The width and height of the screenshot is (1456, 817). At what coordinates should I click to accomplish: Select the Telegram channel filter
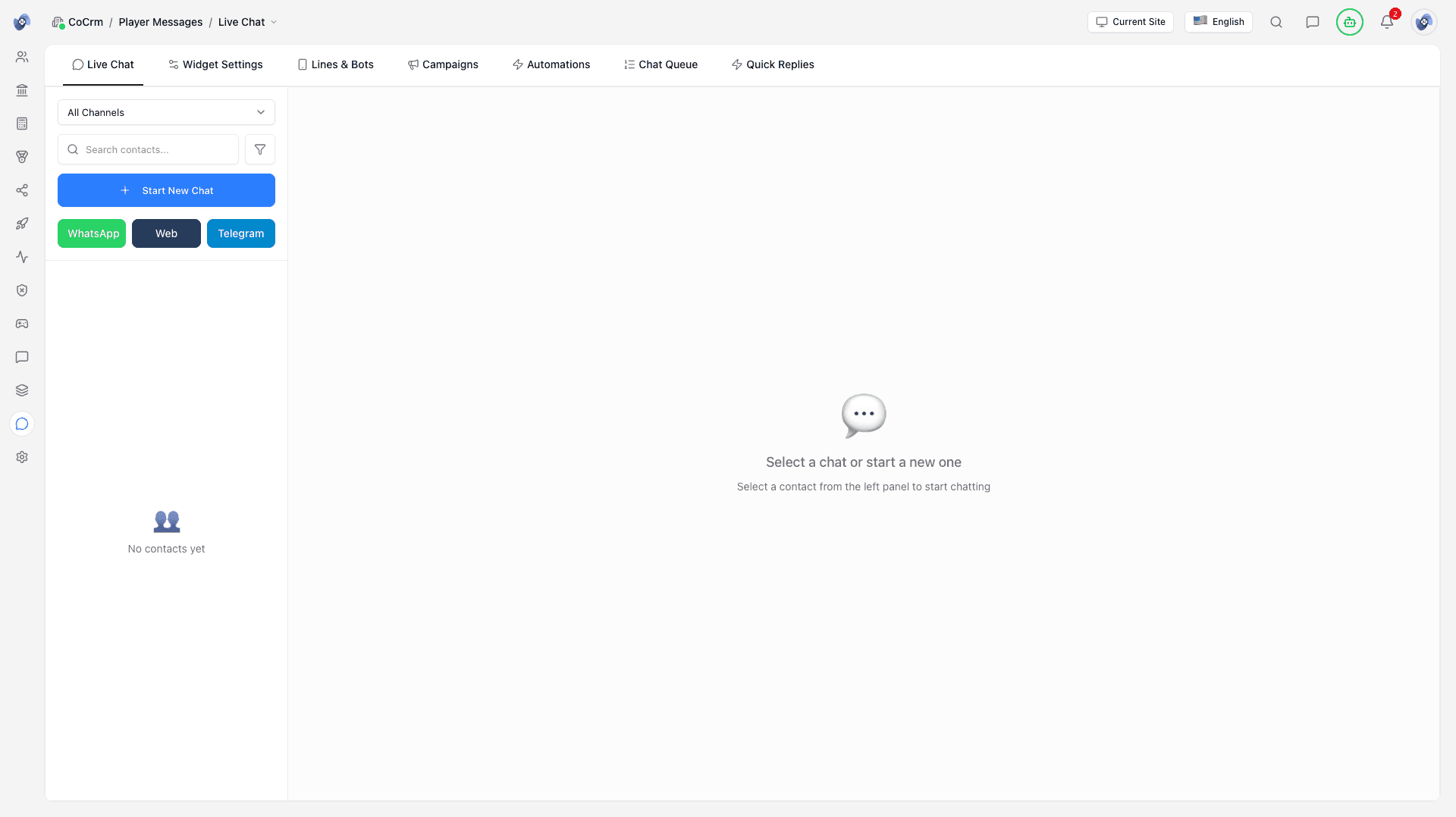(x=240, y=233)
